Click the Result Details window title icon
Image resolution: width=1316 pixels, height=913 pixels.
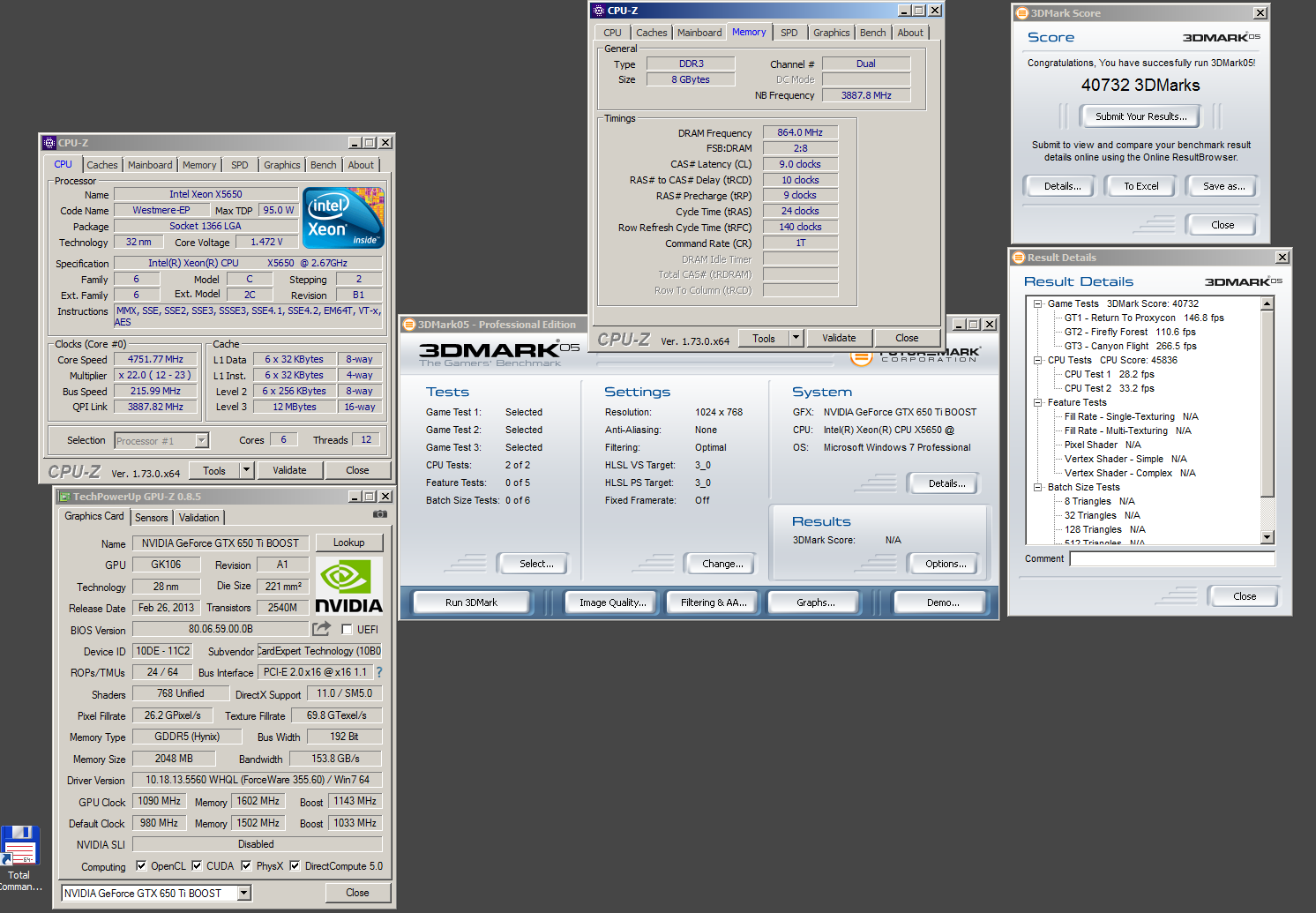click(x=1019, y=258)
